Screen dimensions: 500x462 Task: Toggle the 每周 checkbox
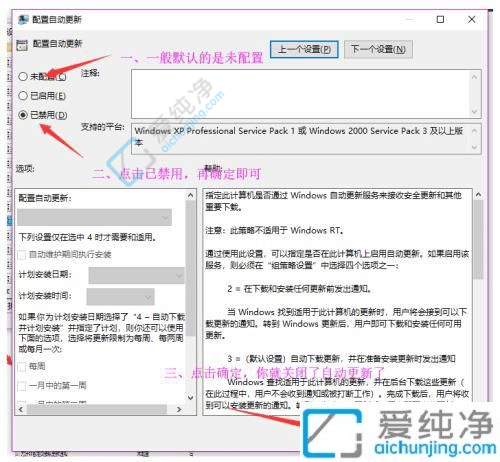click(x=22, y=367)
